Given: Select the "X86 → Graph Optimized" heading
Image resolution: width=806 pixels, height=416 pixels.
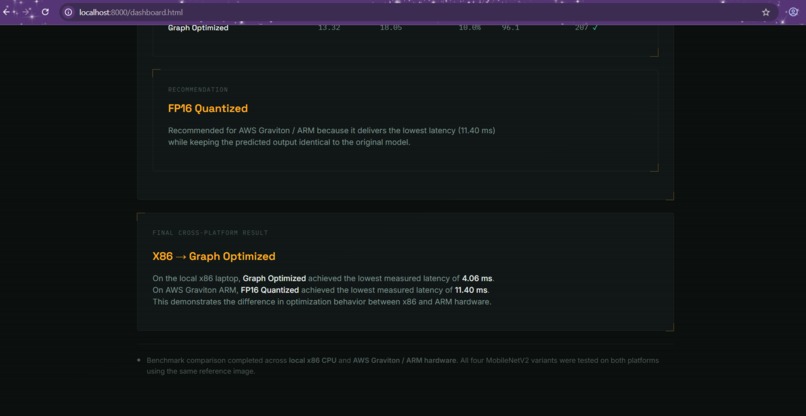Looking at the screenshot, I should 214,257.
